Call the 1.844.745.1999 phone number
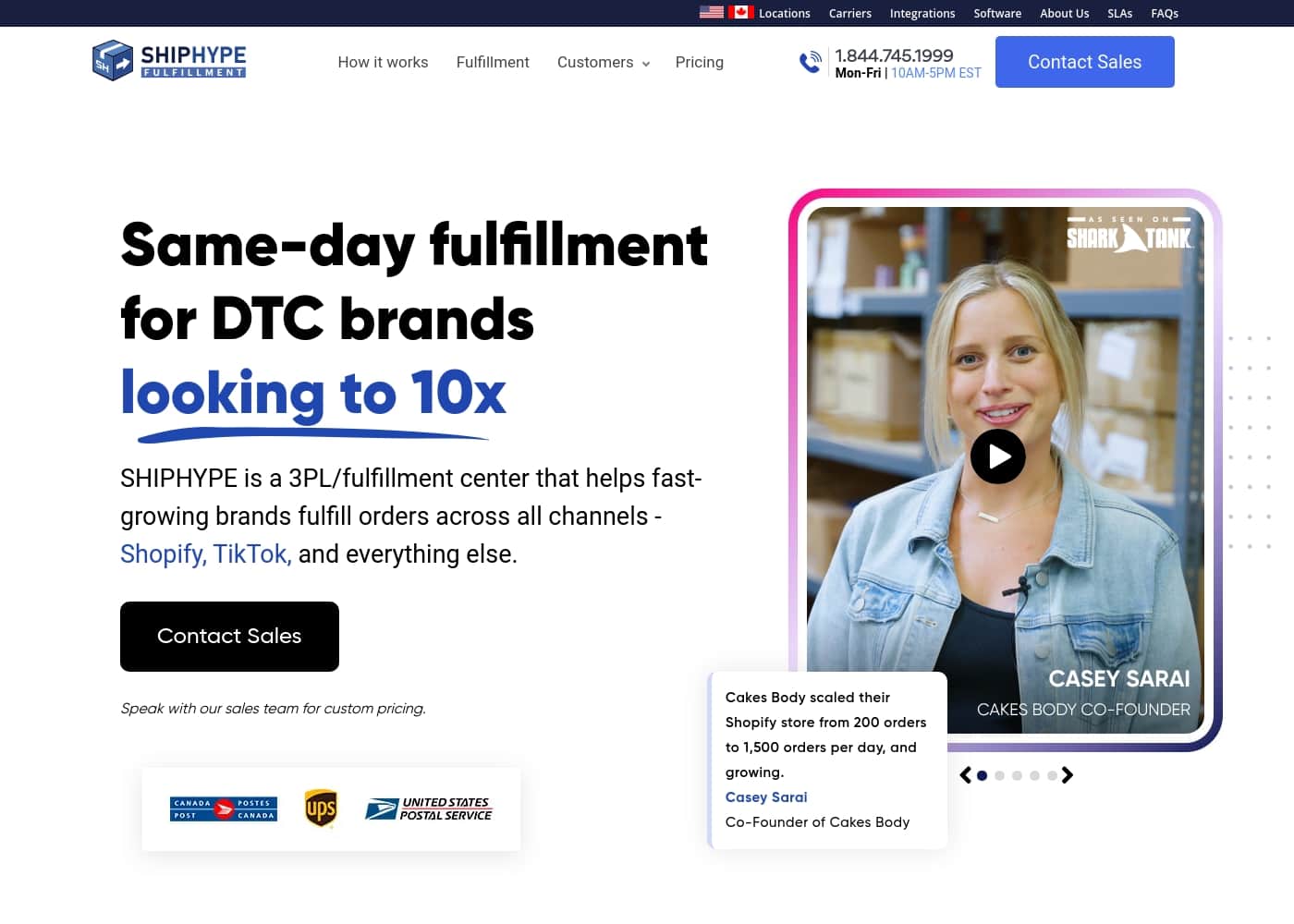1294x924 pixels. click(x=894, y=55)
